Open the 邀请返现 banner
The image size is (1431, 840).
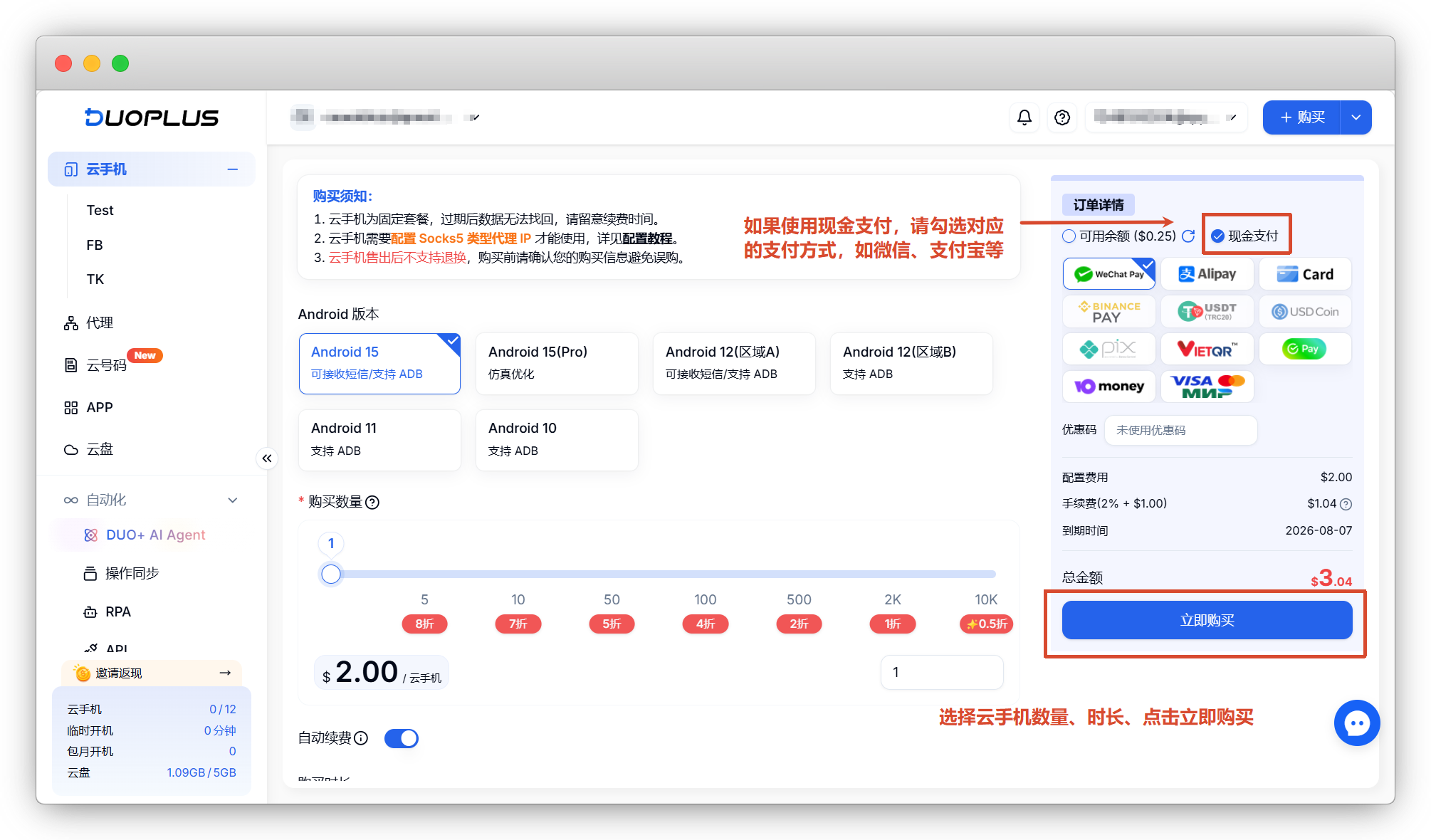152,673
